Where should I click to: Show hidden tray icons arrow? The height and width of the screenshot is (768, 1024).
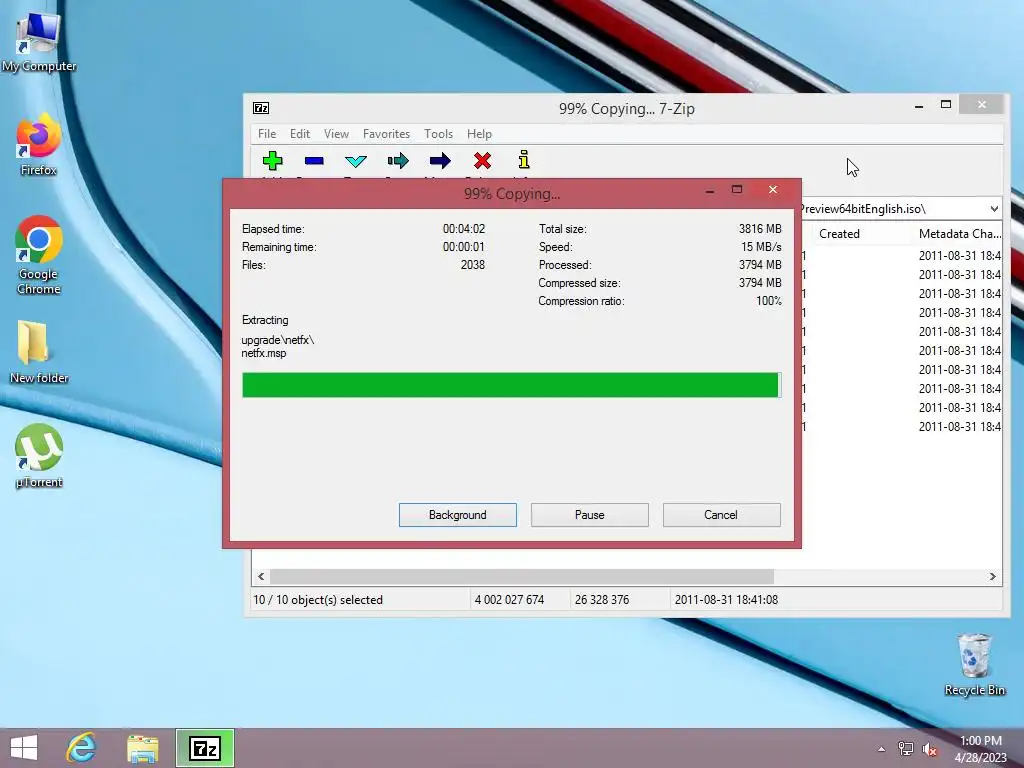tap(882, 749)
